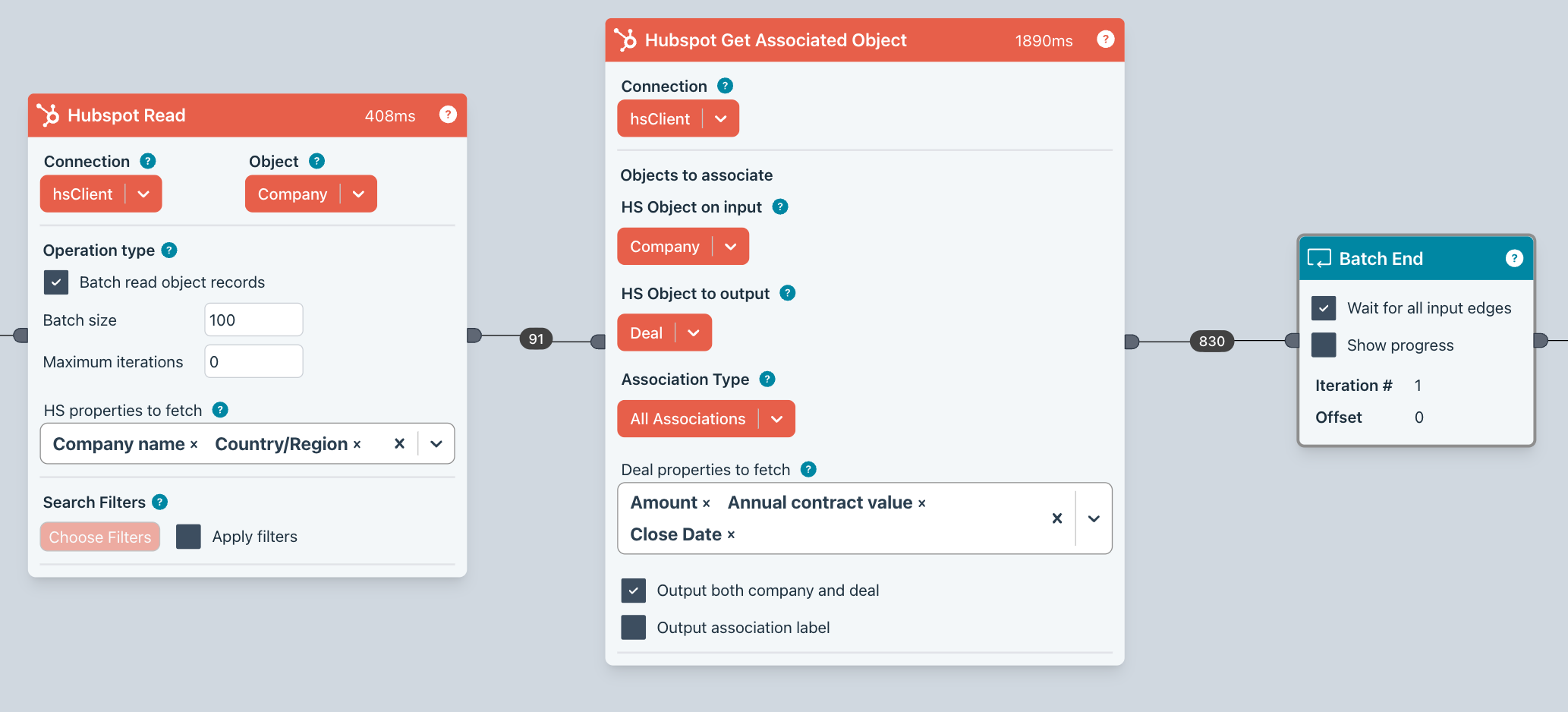Click the help icon in Hubspot Read header
This screenshot has width=1568, height=712.
pos(448,115)
